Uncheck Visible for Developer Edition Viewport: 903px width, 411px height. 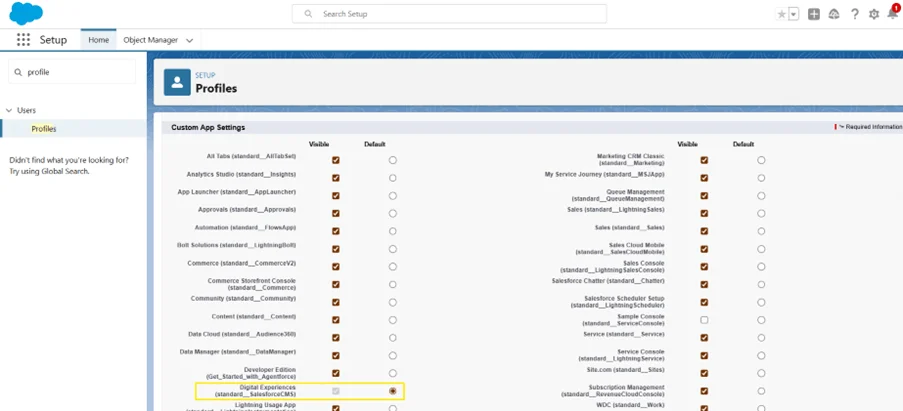336,373
